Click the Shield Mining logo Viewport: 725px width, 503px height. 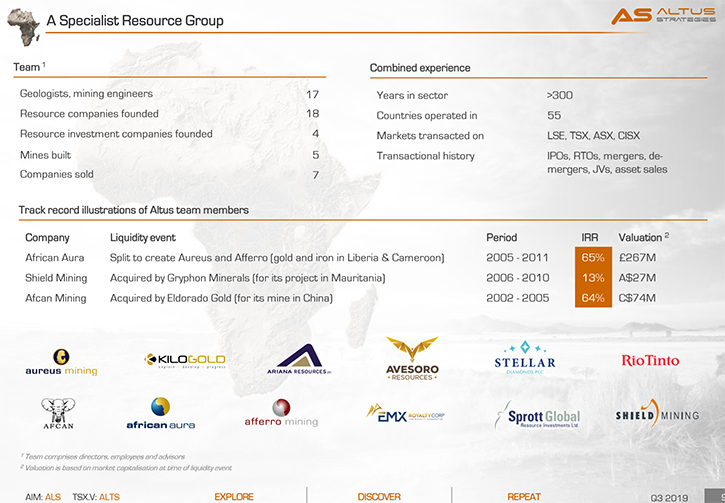pos(657,413)
